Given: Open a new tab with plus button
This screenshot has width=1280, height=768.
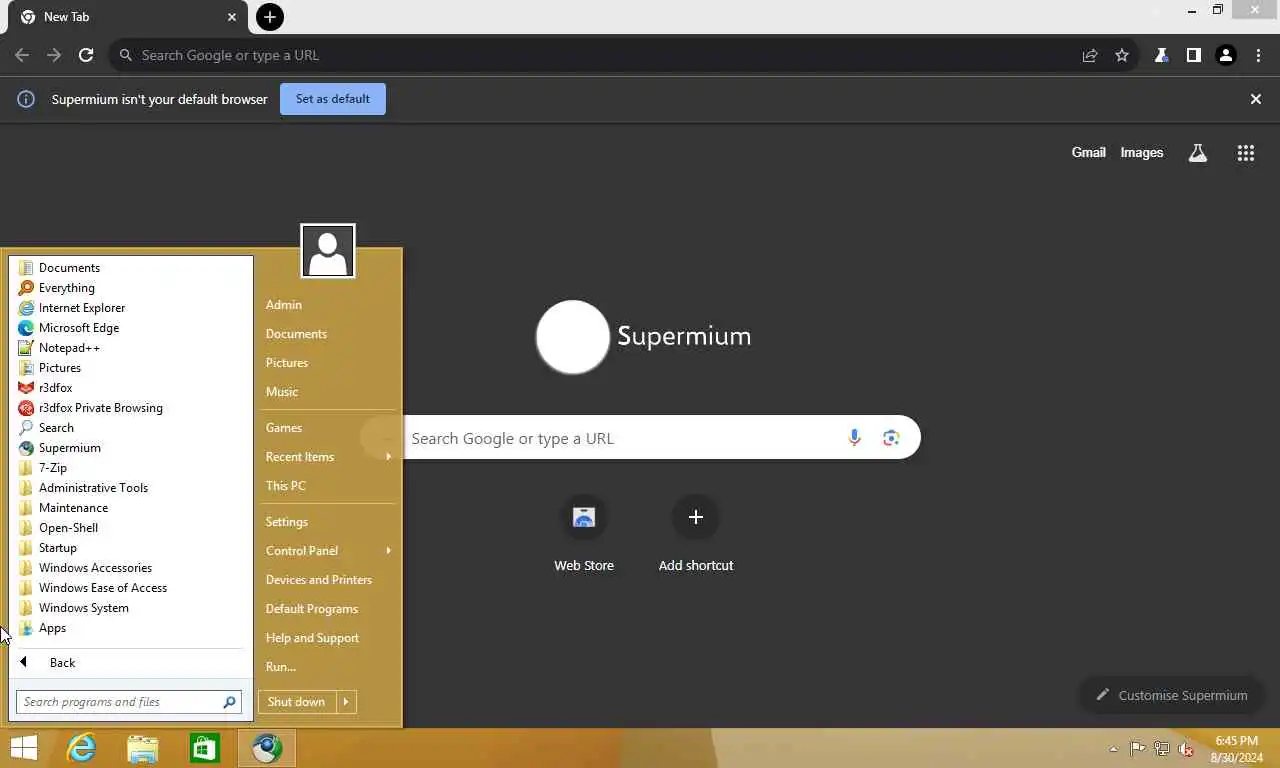Looking at the screenshot, I should tap(270, 17).
